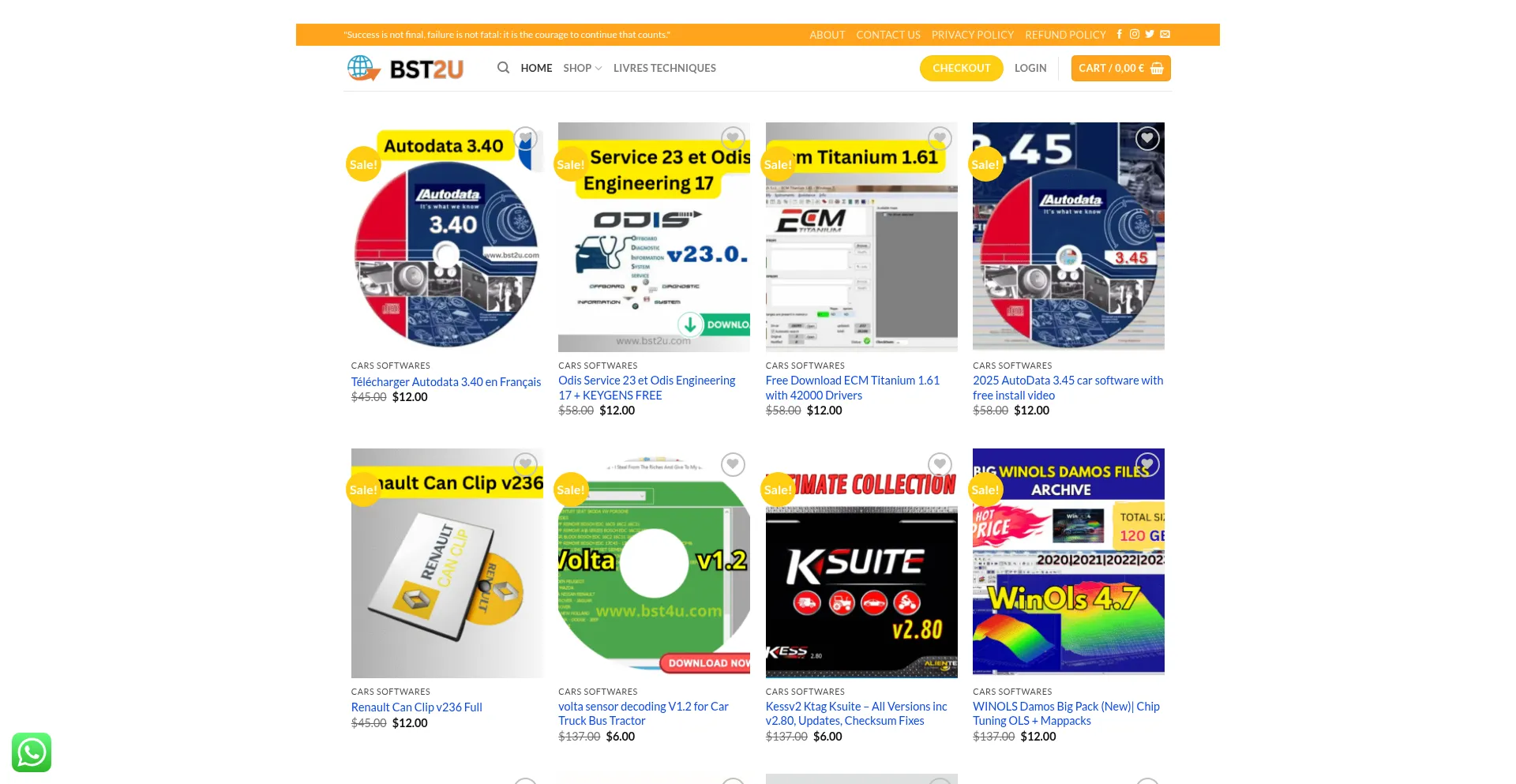Open REFUND POLICY link
Viewport: 1516px width, 784px height.
[x=1065, y=35]
